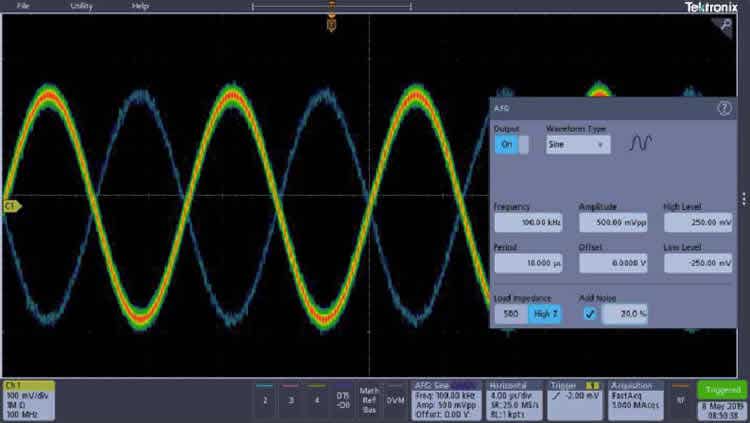This screenshot has height=423, width=750.
Task: Click the trigger position marker atop the waveform
Action: pos(331,23)
